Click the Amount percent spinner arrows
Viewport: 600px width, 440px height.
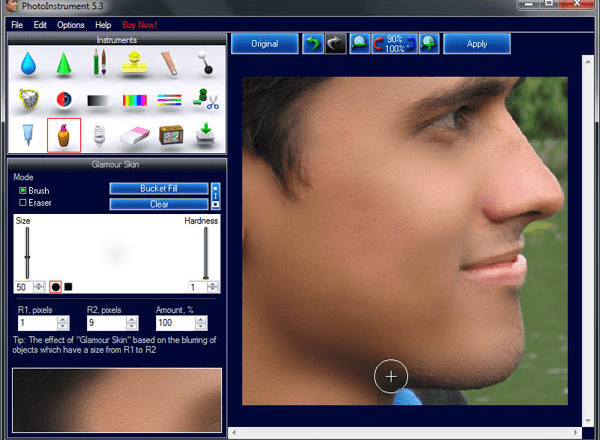point(203,323)
